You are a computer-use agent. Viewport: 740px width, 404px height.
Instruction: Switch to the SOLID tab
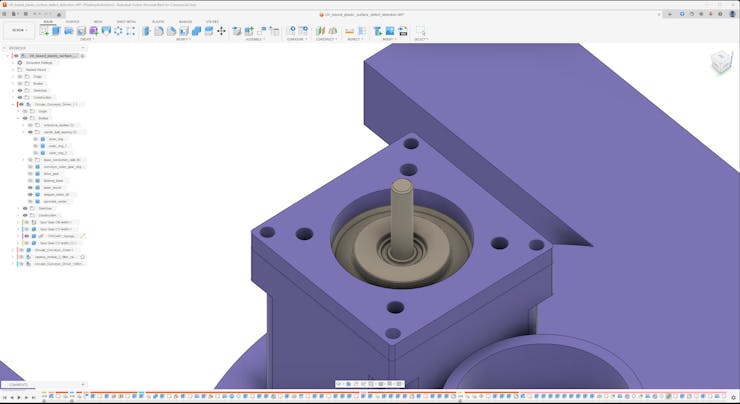[x=48, y=22]
